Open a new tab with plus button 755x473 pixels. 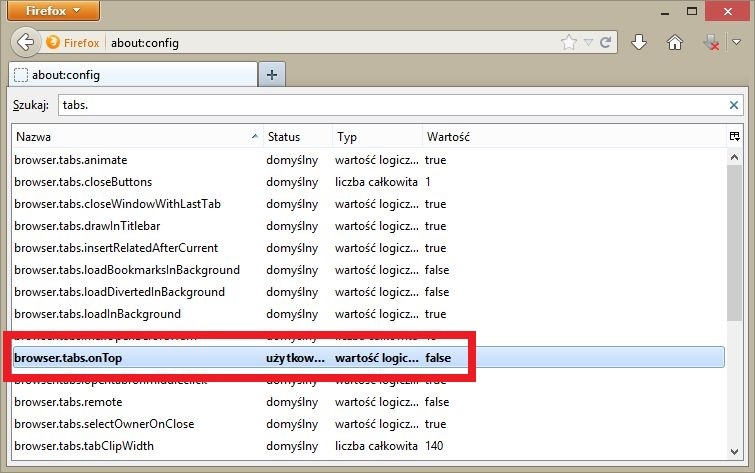coord(272,75)
